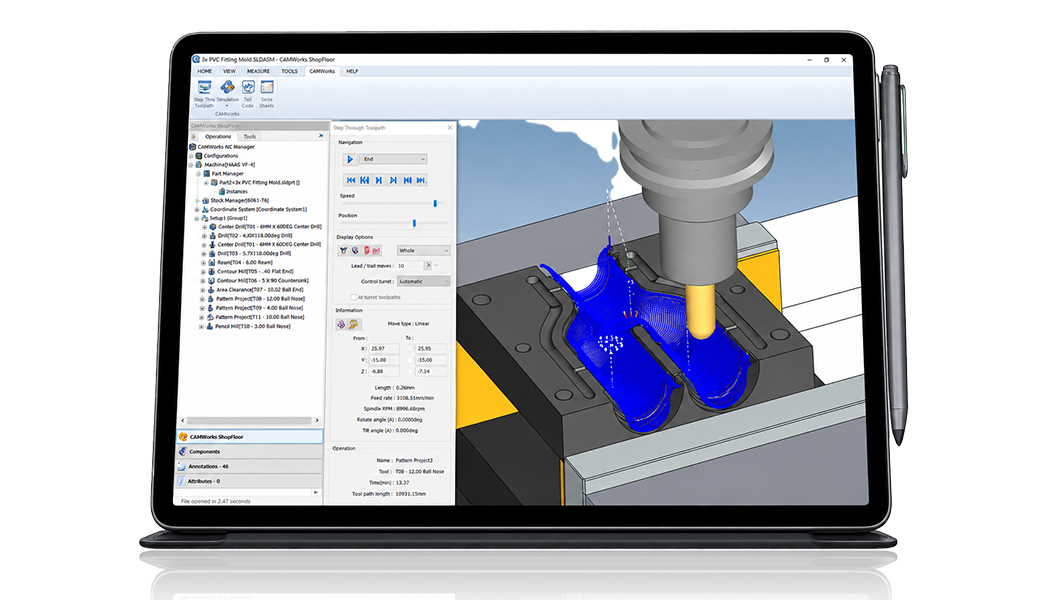This screenshot has width=1044, height=600.
Task: Click the Components pane icon
Action: point(182,451)
